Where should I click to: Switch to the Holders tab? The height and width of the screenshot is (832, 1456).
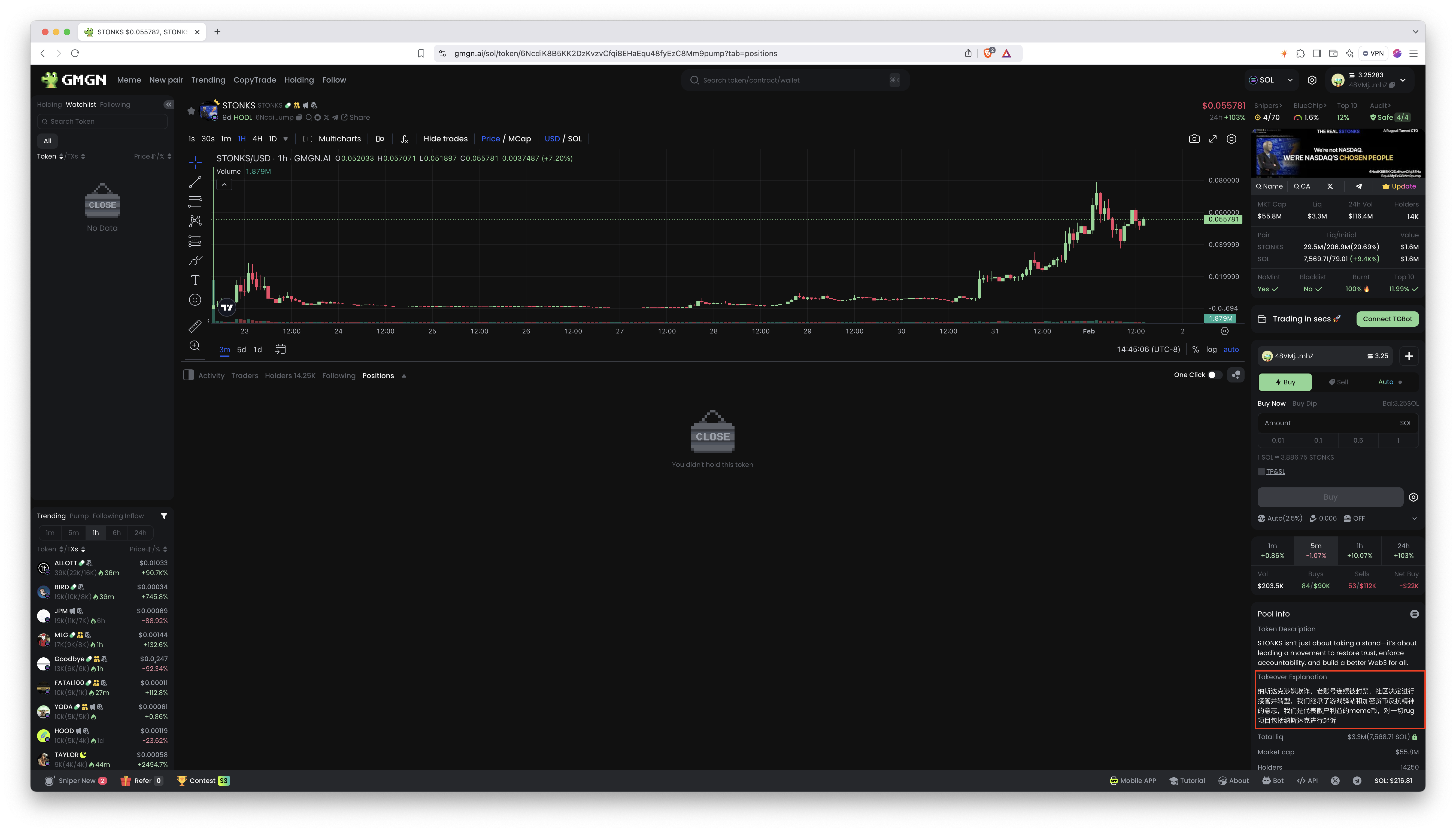pyautogui.click(x=290, y=375)
